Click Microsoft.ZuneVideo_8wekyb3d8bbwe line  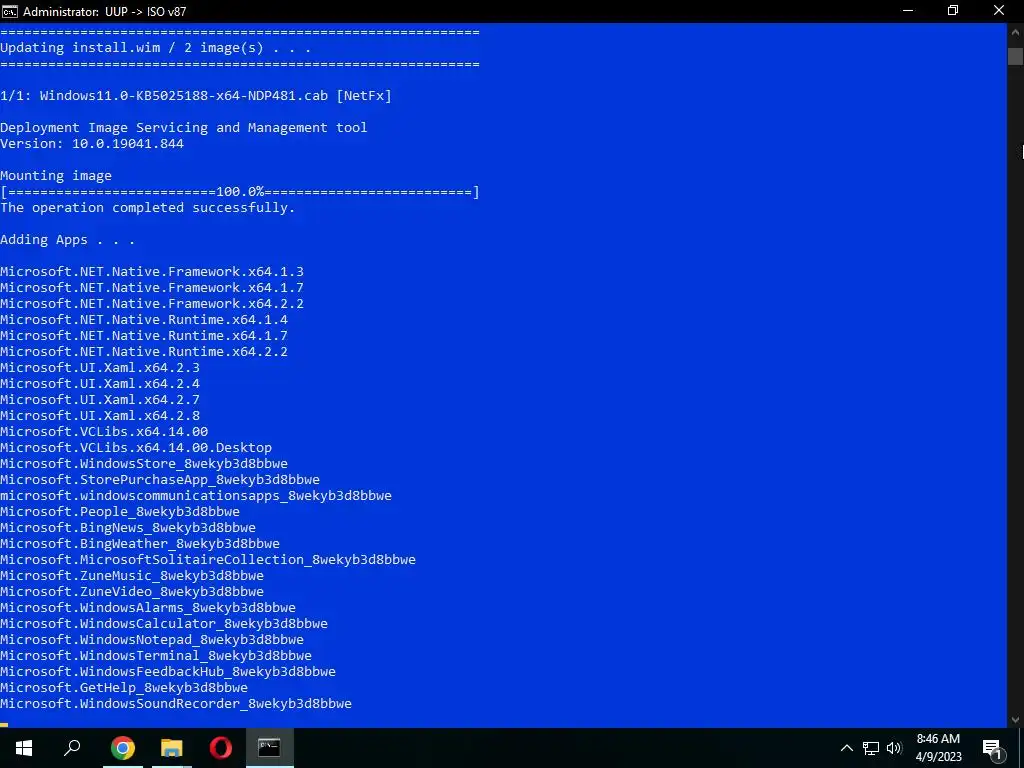[x=132, y=592]
